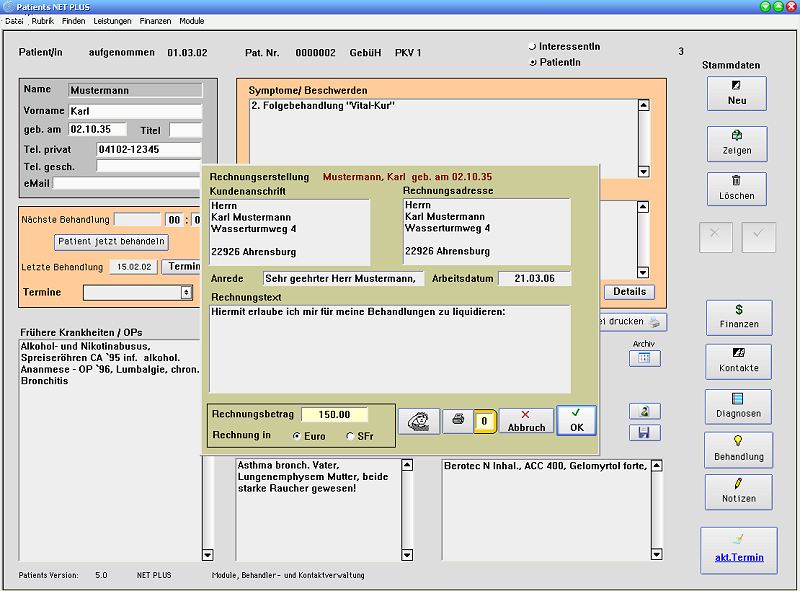This screenshot has height=591, width=800.
Task: Open patient record with Zeigen button
Action: (736, 143)
